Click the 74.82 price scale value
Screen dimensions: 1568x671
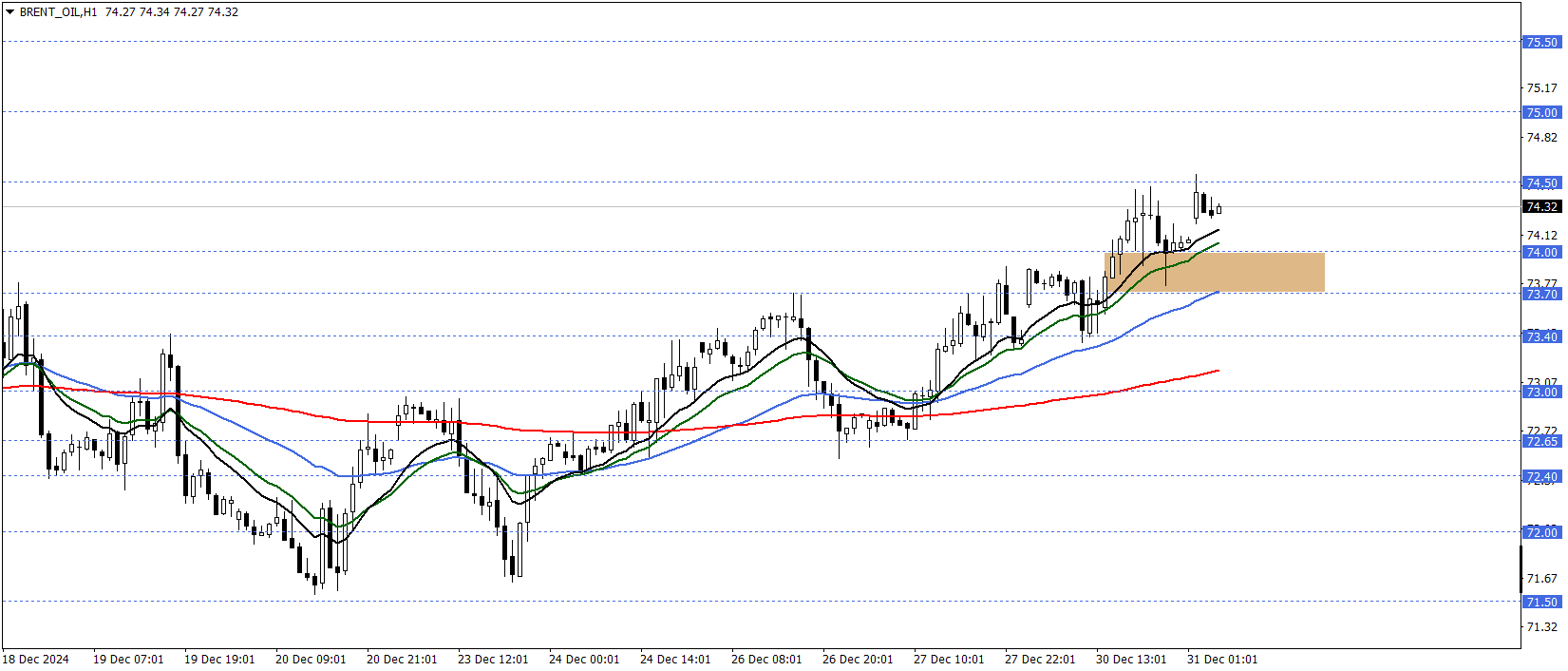pos(1541,137)
